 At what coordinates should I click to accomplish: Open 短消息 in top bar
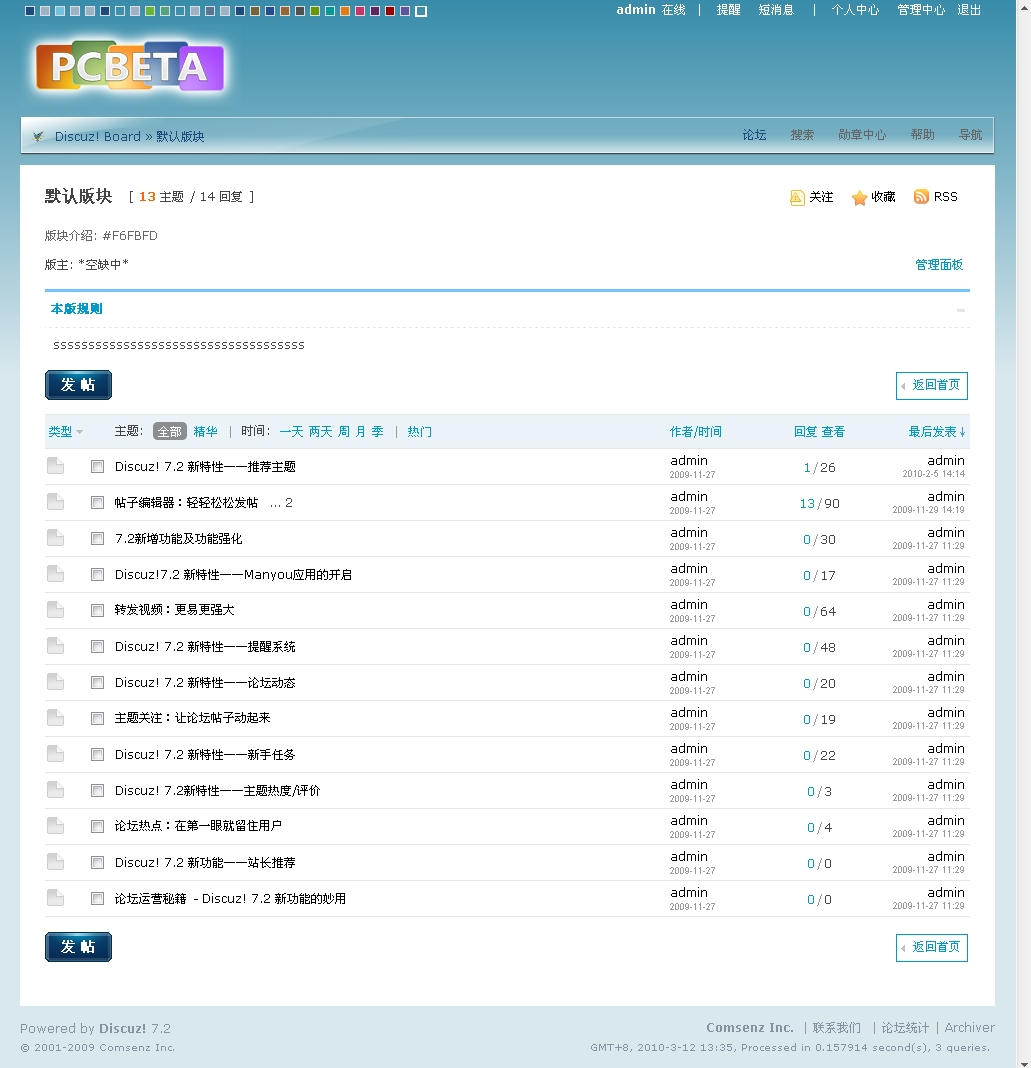tap(776, 10)
